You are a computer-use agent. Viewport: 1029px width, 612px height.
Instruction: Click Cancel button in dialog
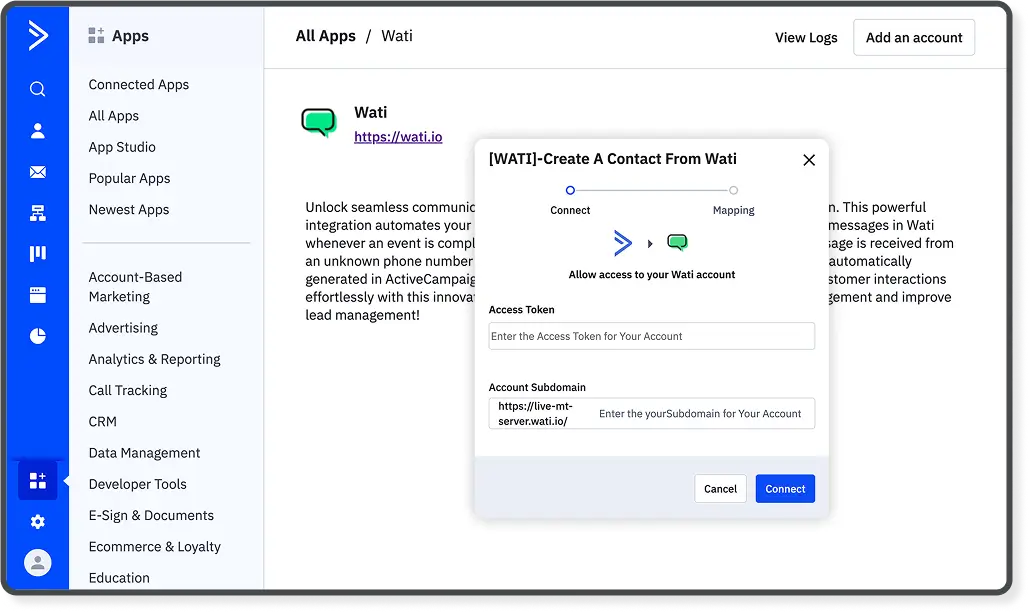pyautogui.click(x=720, y=489)
